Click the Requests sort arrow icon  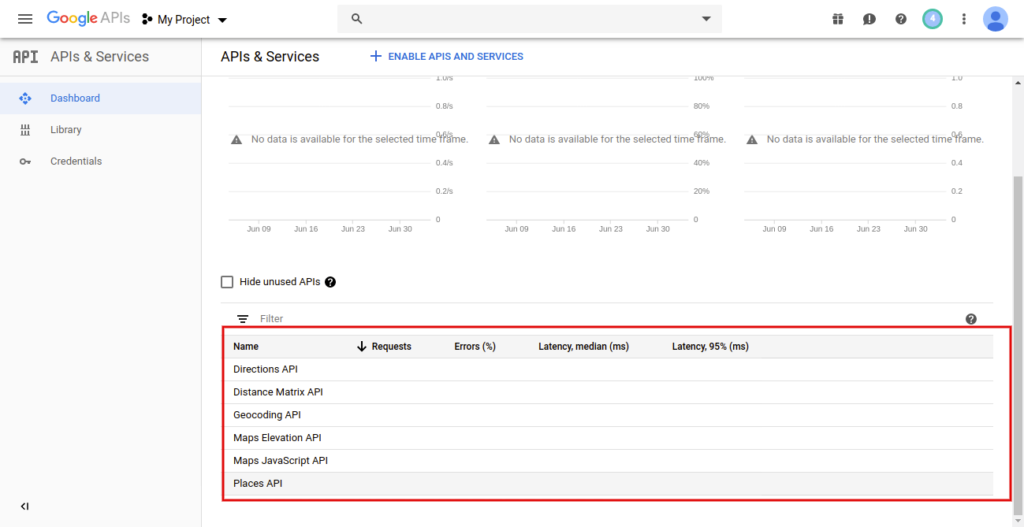[362, 347]
